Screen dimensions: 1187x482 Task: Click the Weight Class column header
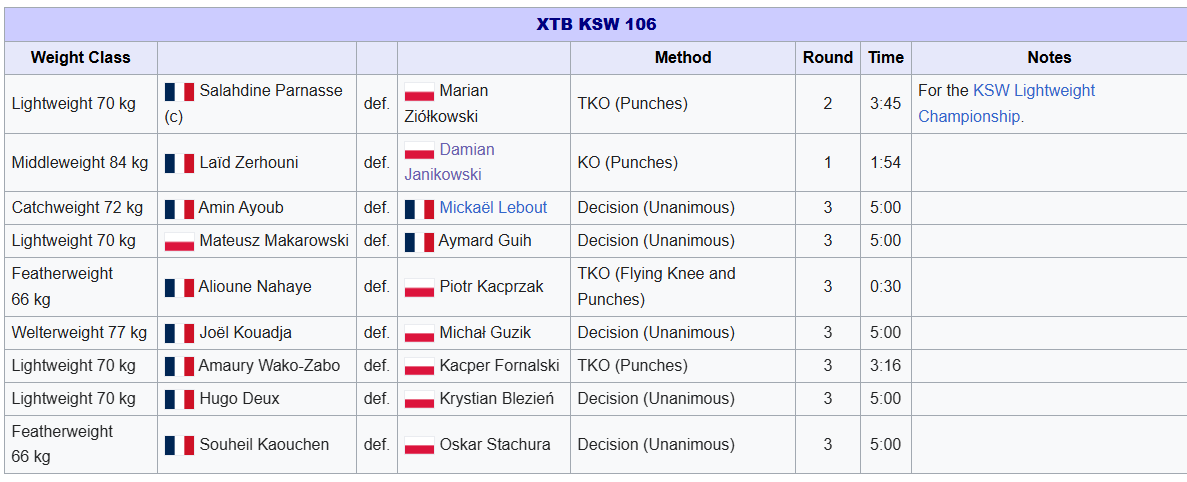[x=80, y=58]
